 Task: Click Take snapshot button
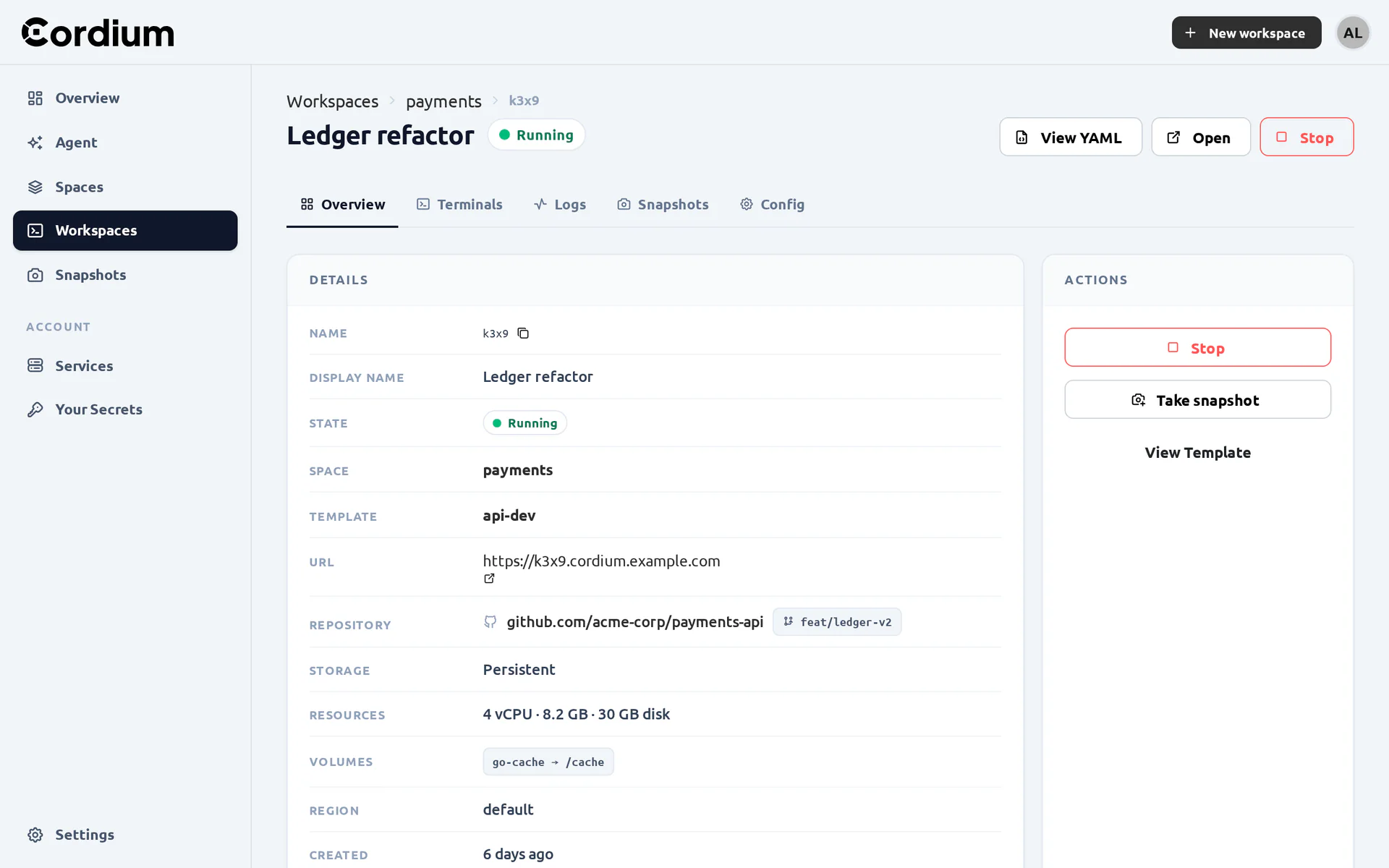(1197, 400)
